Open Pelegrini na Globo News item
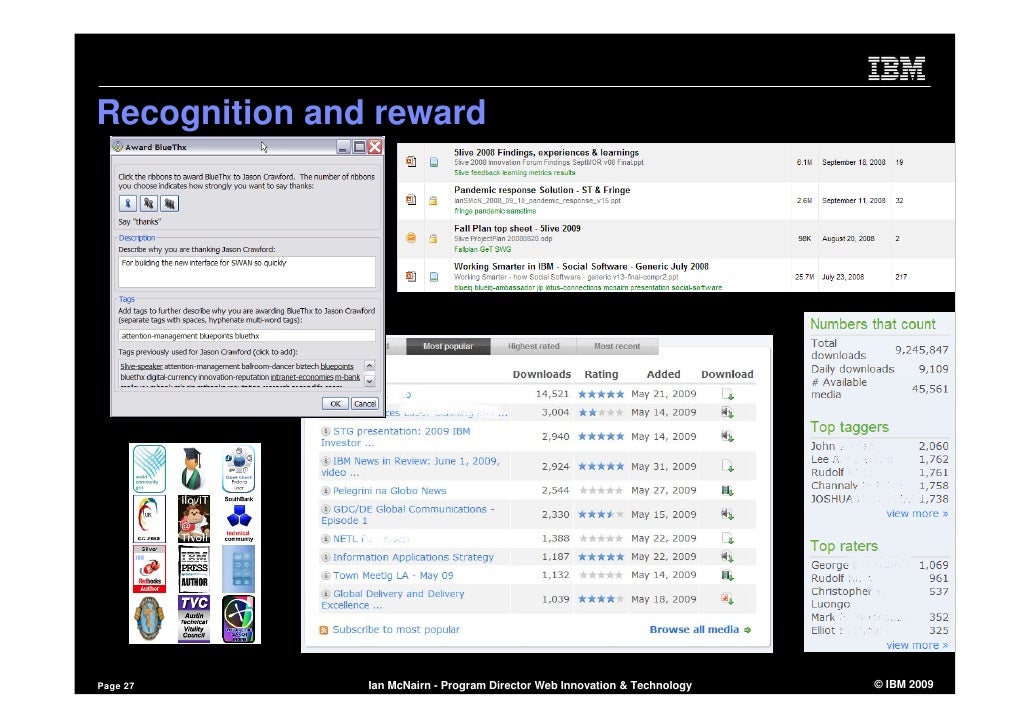 coord(389,491)
